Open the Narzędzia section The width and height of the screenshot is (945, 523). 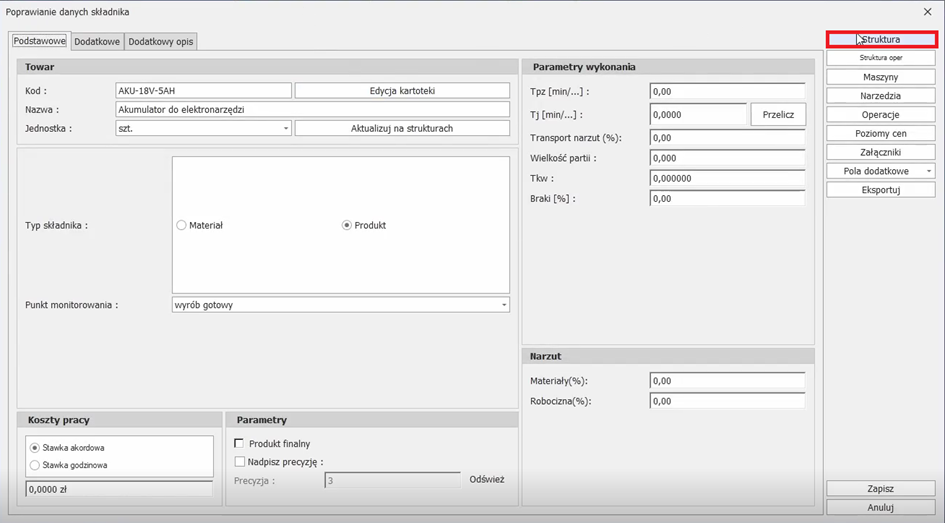tap(881, 96)
